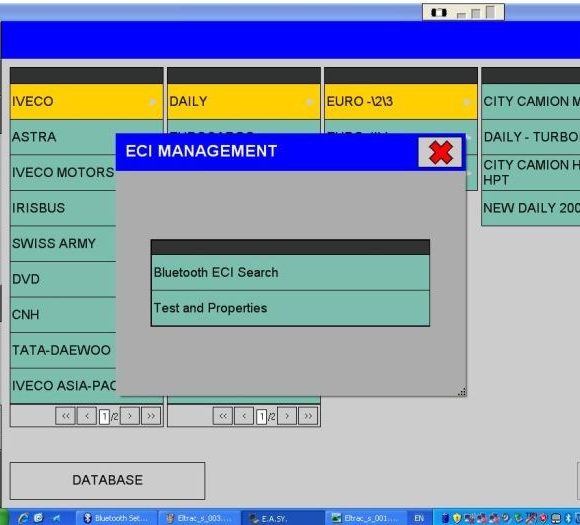Select EURO -\2\3 in the third column

click(x=401, y=101)
